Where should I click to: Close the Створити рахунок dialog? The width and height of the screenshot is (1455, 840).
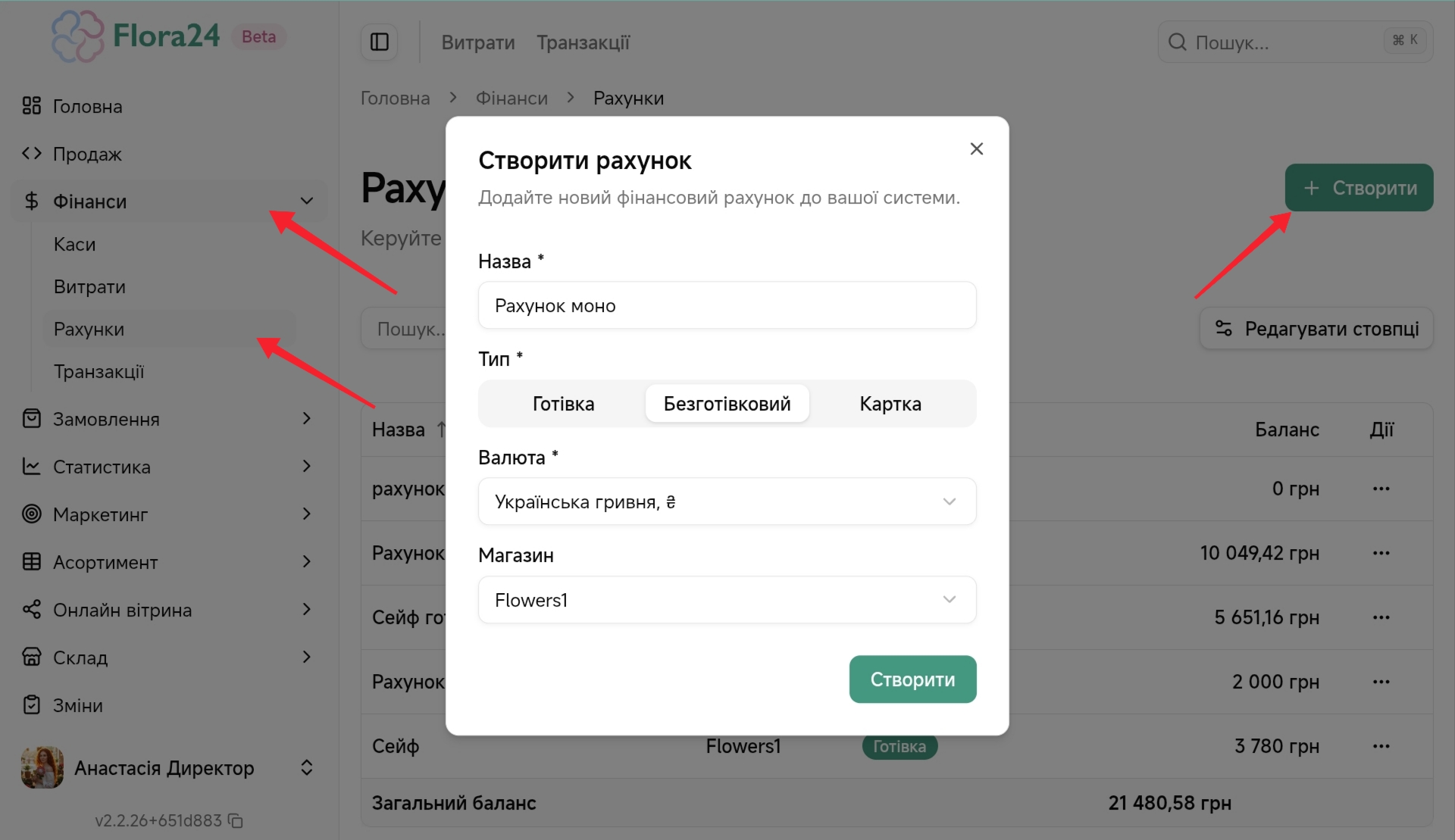coord(976,148)
